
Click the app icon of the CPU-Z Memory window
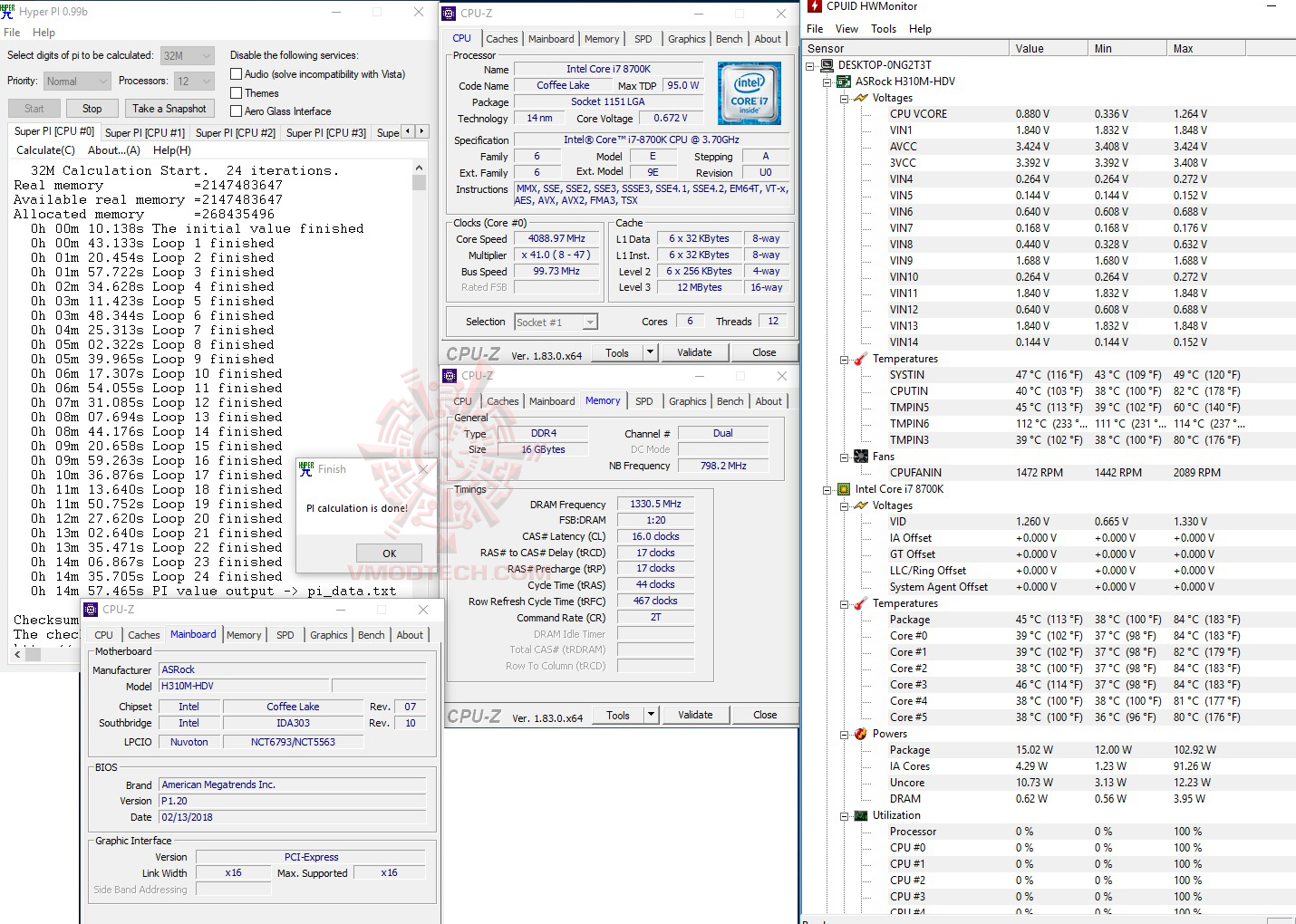(450, 376)
